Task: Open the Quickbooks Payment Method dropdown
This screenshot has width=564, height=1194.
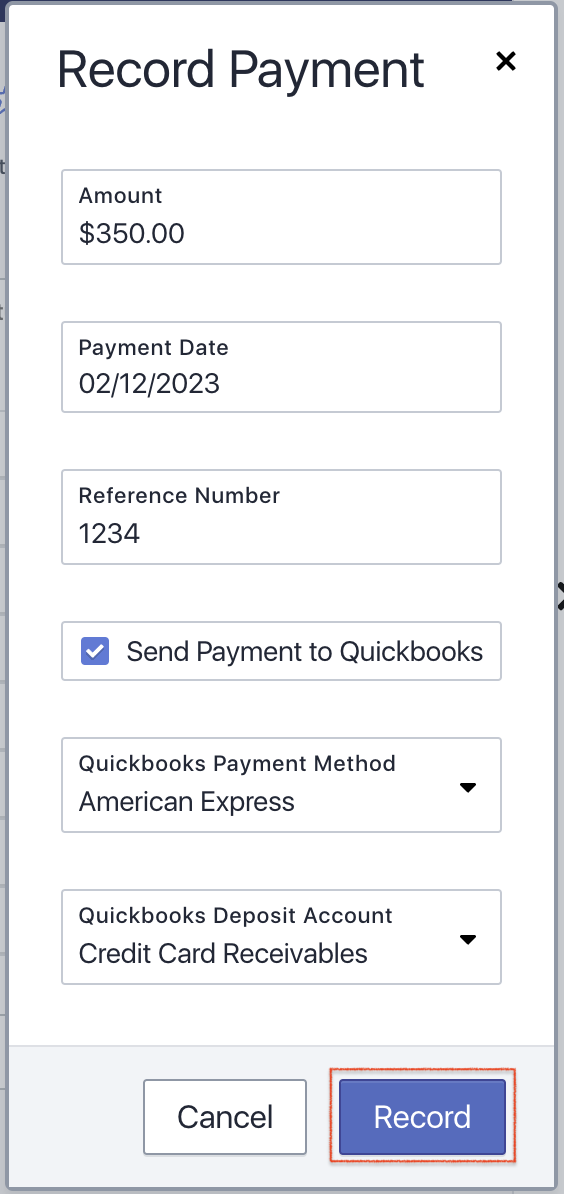Action: [x=281, y=785]
